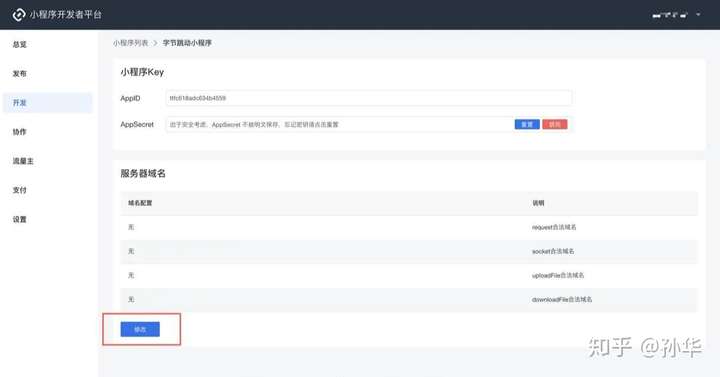This screenshot has width=720, height=377.
Task: Click the 字节跳动小程序 breadcrumb text
Action: [187, 43]
